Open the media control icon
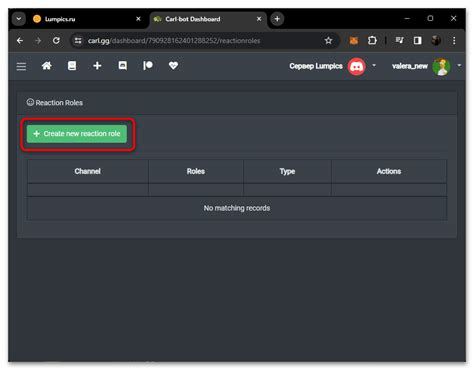The height and width of the screenshot is (370, 474). pos(399,41)
